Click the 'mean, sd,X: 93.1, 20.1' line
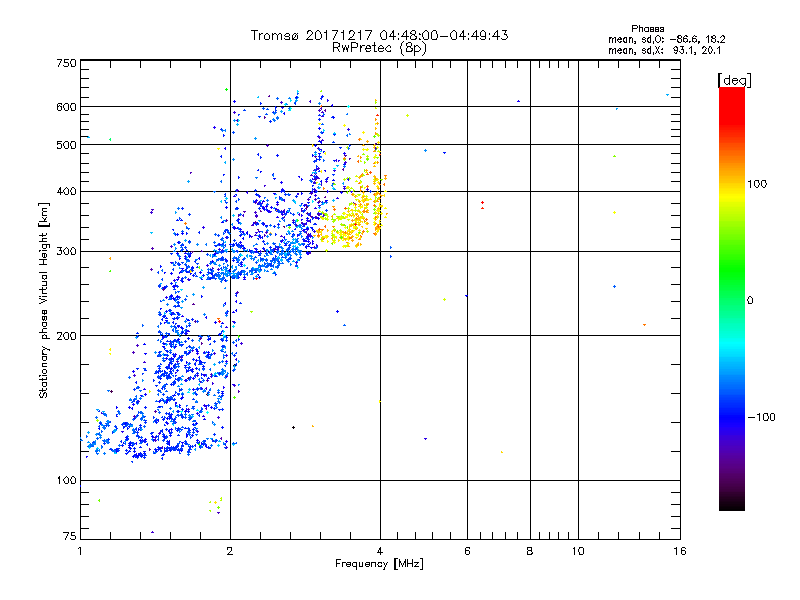 664,50
